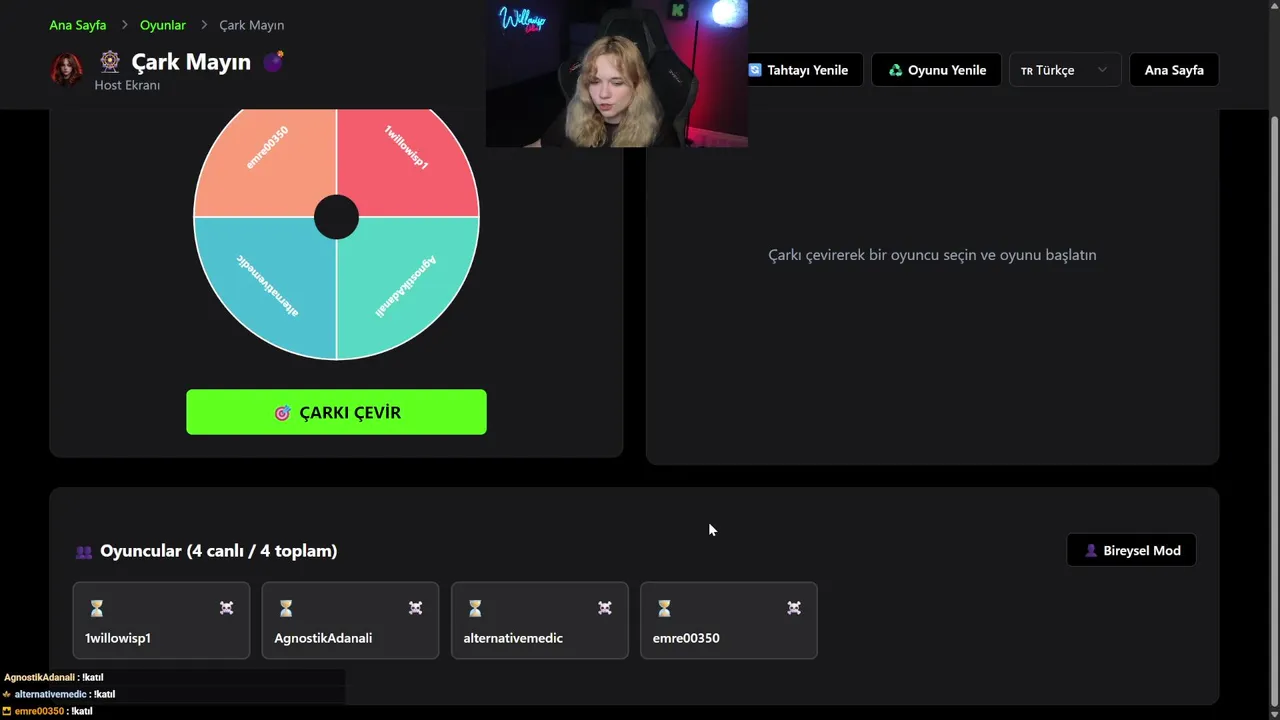1280x720 pixels.
Task: Click bomb icon after Çark Mayın title
Action: point(273,62)
